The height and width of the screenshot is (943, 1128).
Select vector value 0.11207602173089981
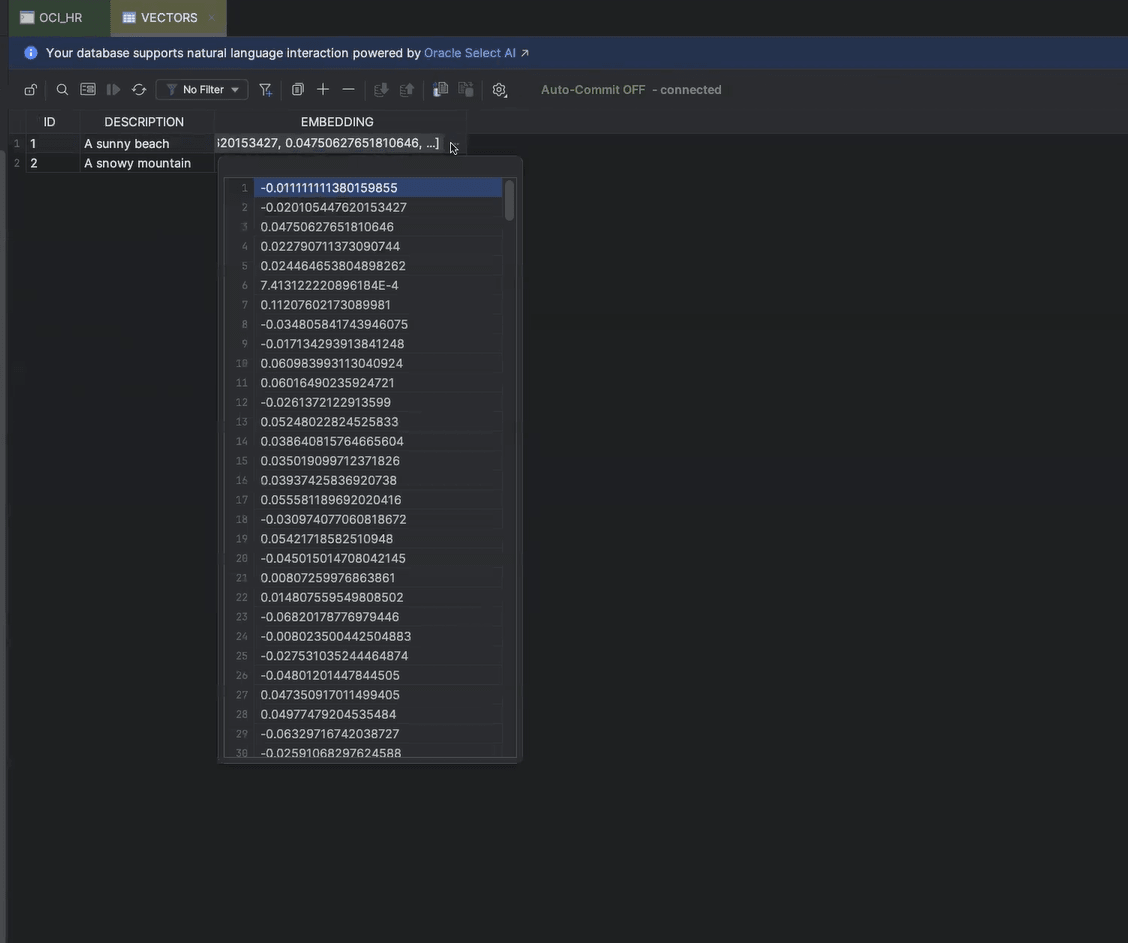377,305
